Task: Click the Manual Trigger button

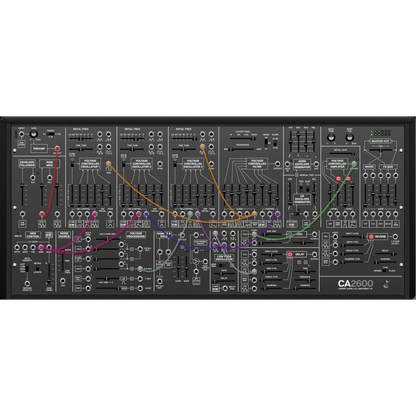Action: coord(296,175)
